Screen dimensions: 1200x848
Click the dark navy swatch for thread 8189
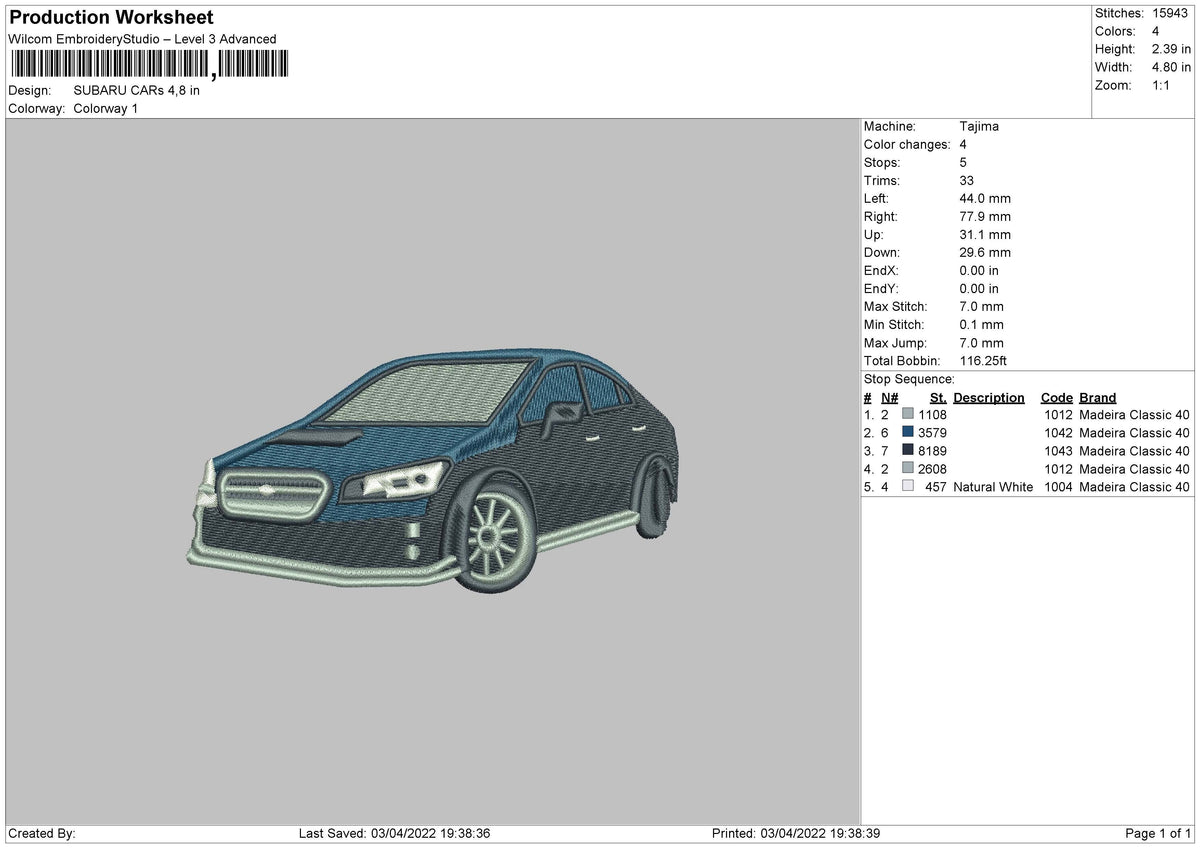(x=908, y=451)
